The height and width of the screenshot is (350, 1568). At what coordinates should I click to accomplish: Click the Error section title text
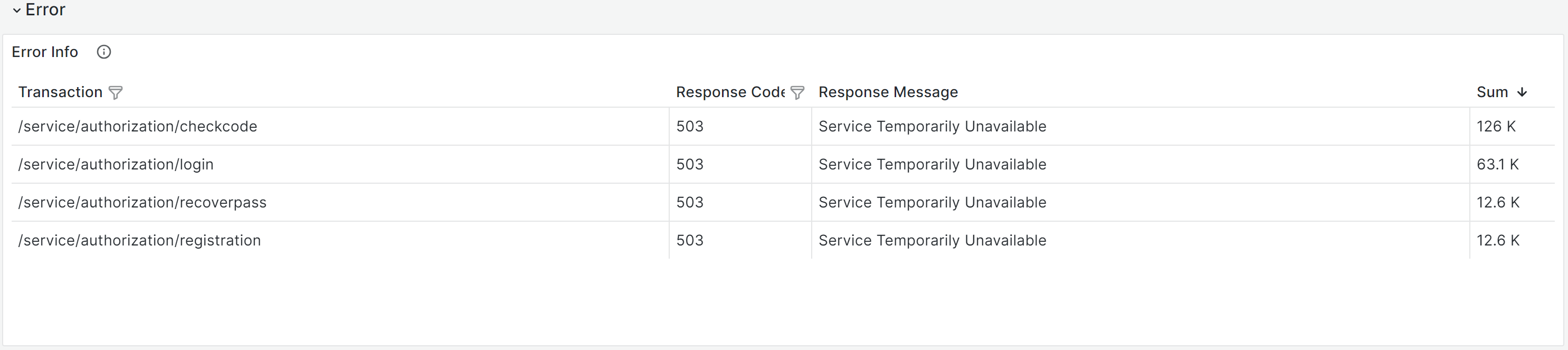(x=45, y=10)
